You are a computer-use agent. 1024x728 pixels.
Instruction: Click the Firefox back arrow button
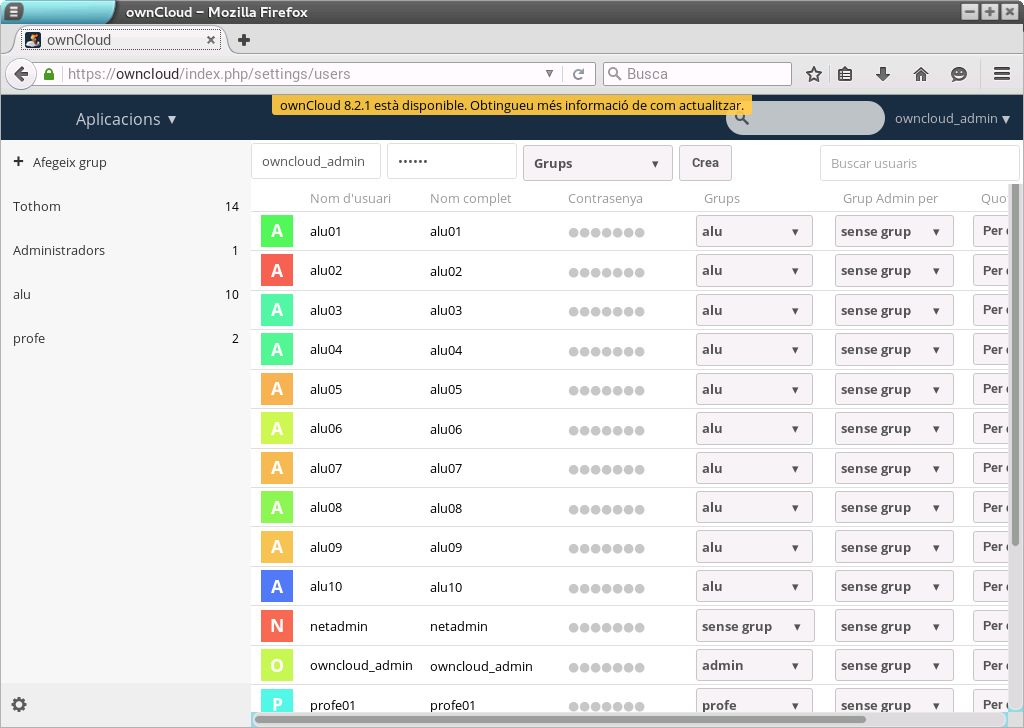pyautogui.click(x=21, y=74)
